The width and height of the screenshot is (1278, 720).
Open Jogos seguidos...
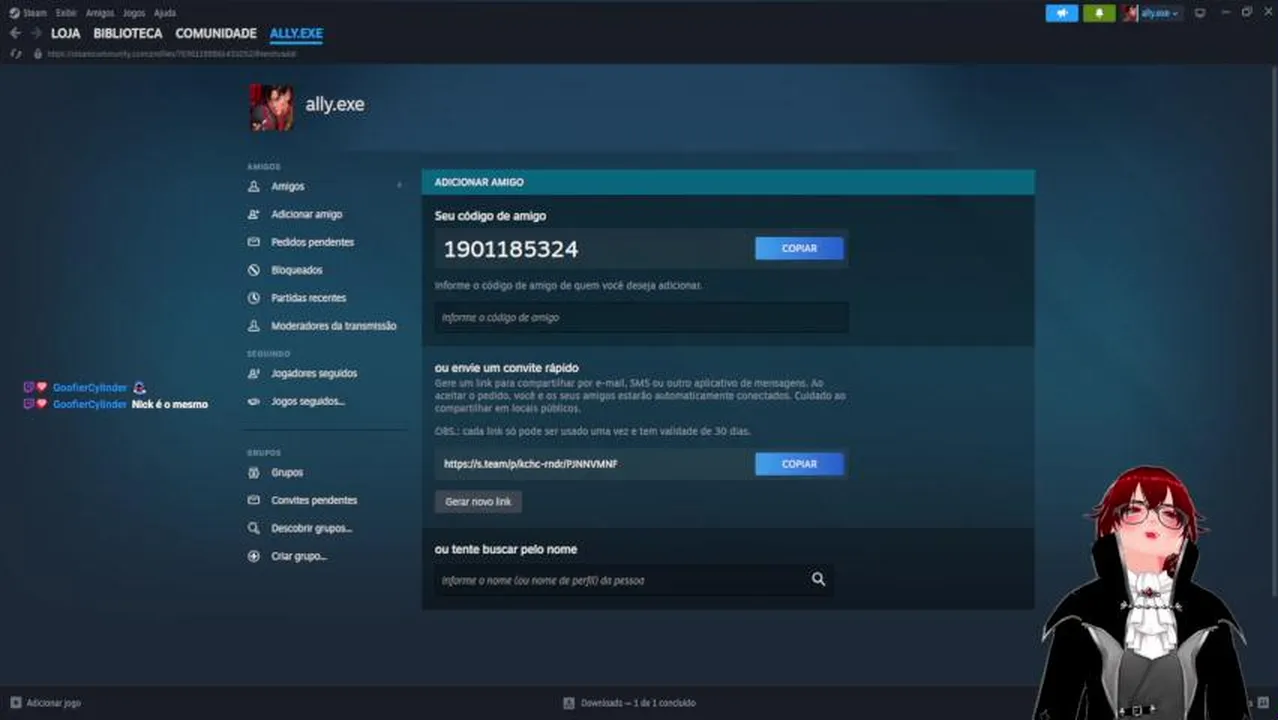pyautogui.click(x=308, y=401)
